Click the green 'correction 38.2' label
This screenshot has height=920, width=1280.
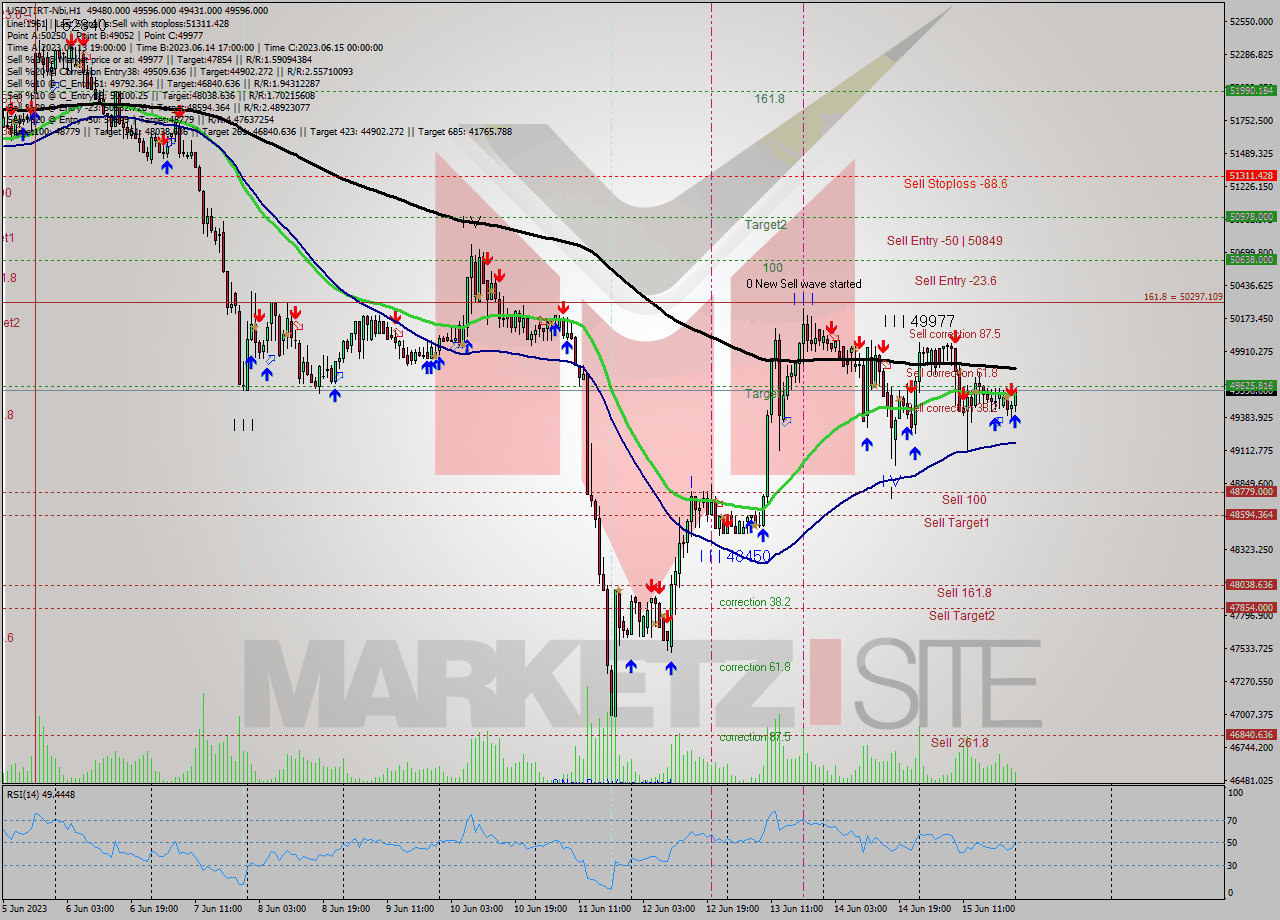pos(755,602)
